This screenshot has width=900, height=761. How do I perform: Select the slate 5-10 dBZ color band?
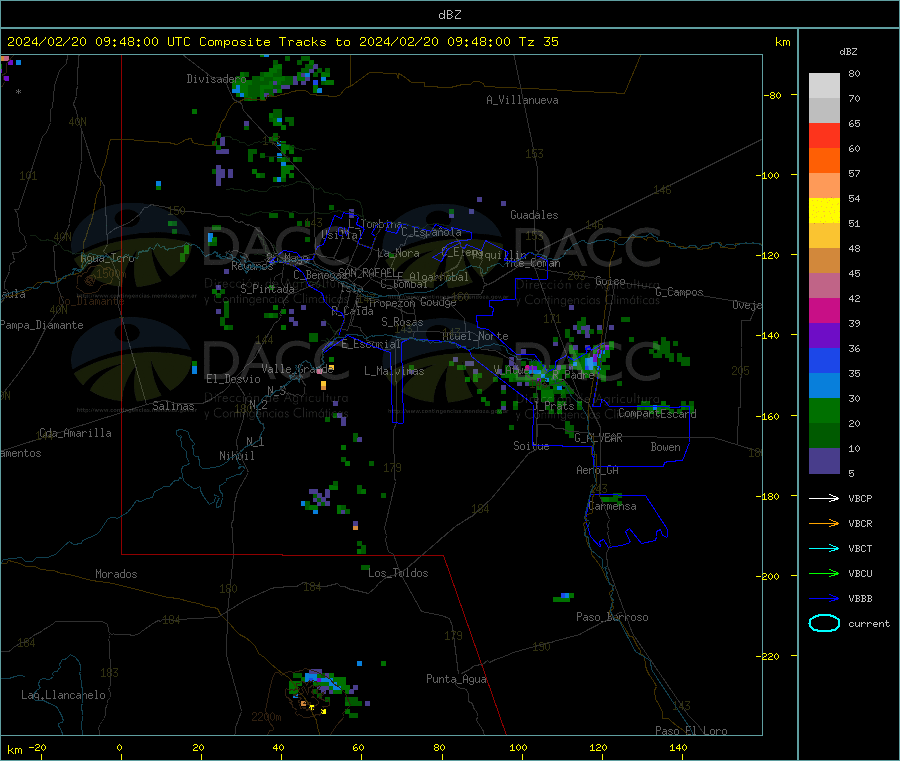point(824,461)
